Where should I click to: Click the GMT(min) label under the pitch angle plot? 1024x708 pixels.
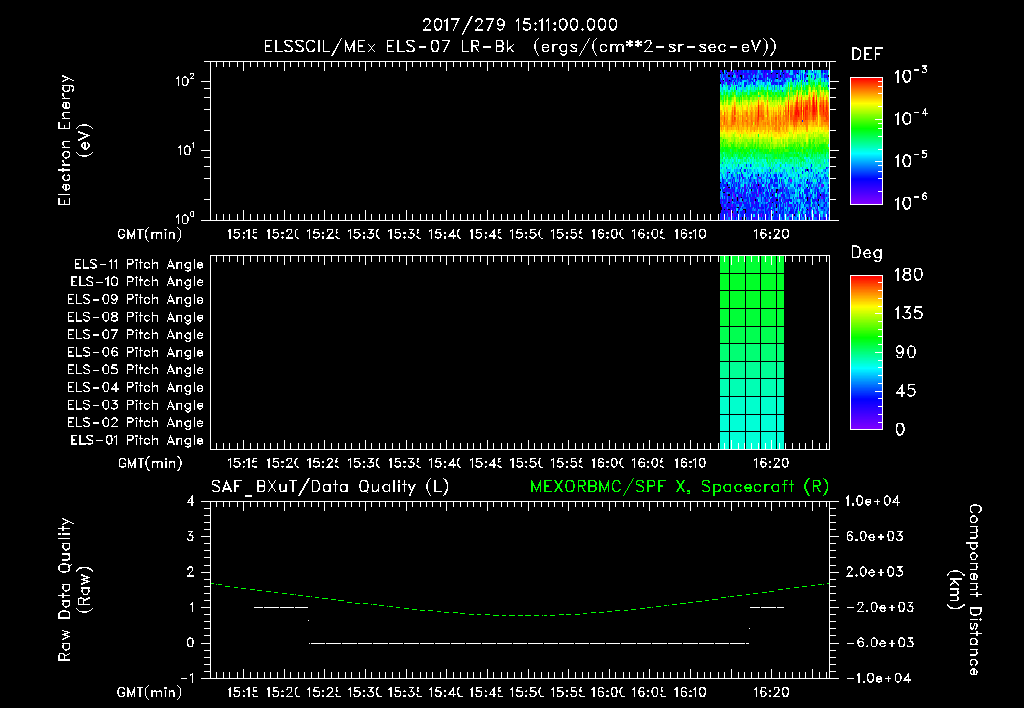150,464
